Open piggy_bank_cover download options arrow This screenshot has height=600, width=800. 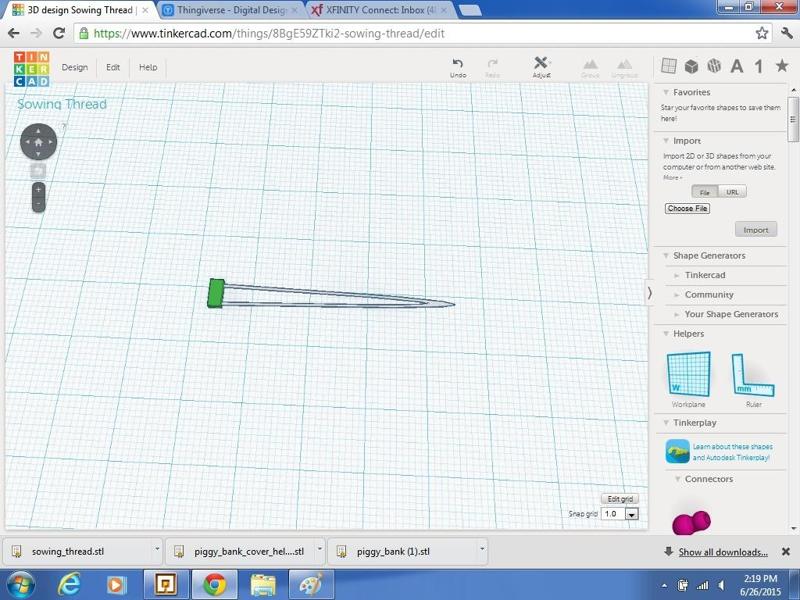point(320,549)
